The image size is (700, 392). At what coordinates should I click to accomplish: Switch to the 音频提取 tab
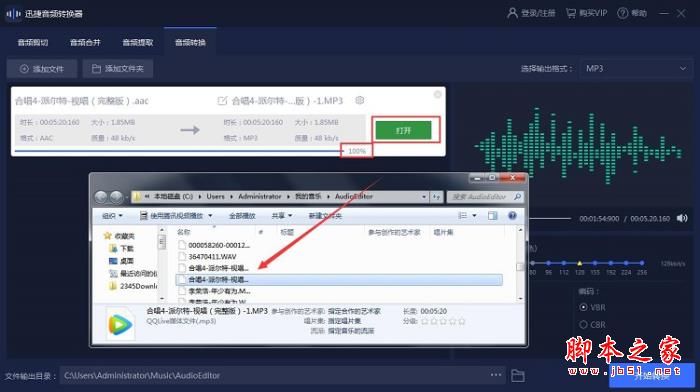138,42
